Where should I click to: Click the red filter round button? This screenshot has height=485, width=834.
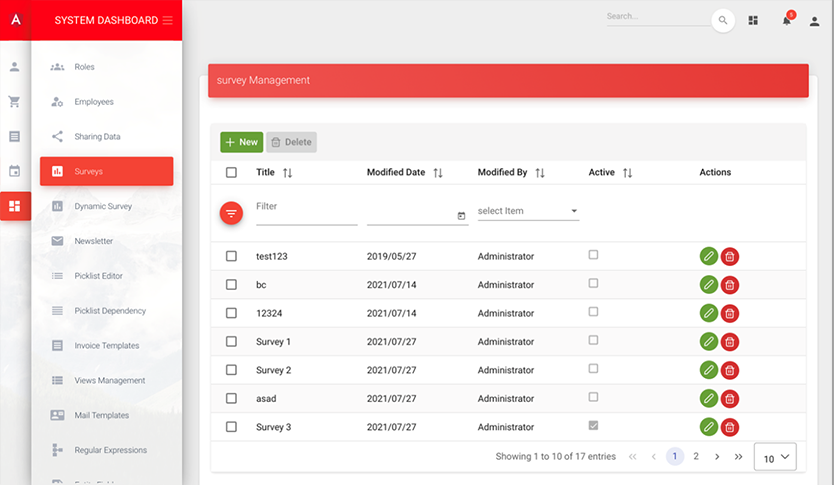click(231, 213)
